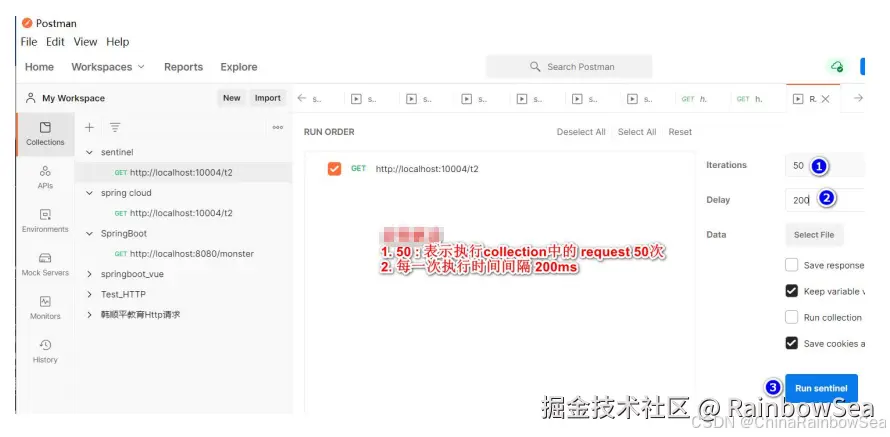Open the Workspaces dropdown
The image size is (890, 437).
pos(108,67)
